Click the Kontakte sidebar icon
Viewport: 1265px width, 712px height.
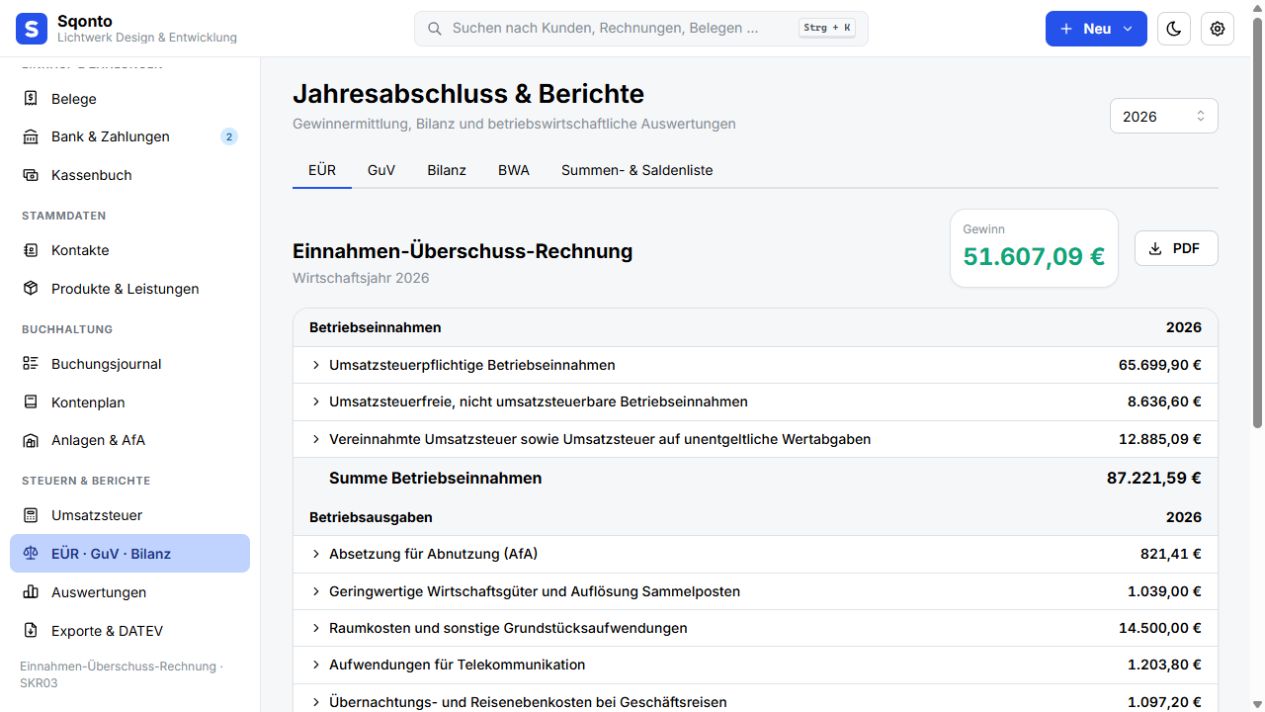pos(31,251)
